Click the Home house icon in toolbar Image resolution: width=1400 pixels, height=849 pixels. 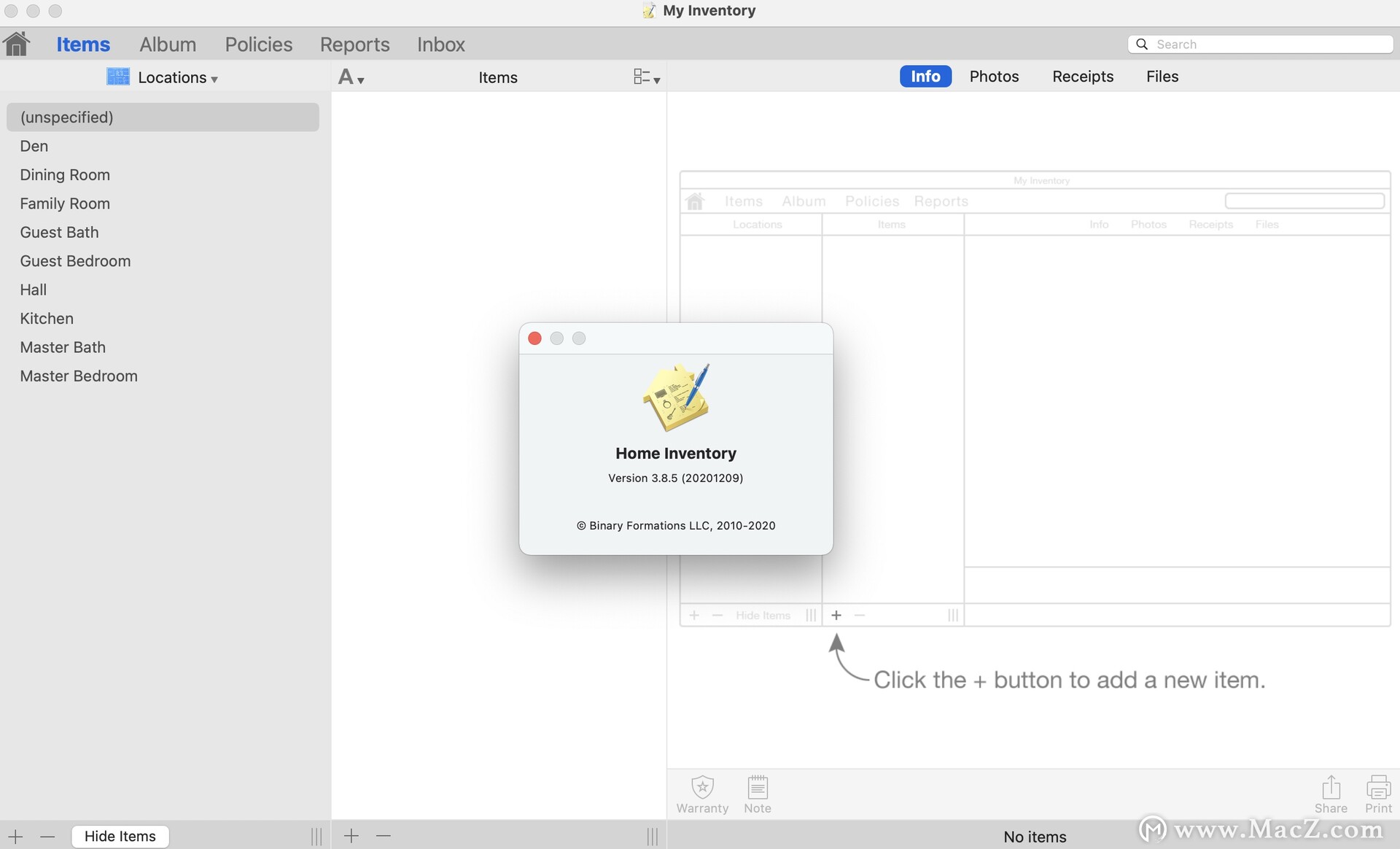click(17, 44)
